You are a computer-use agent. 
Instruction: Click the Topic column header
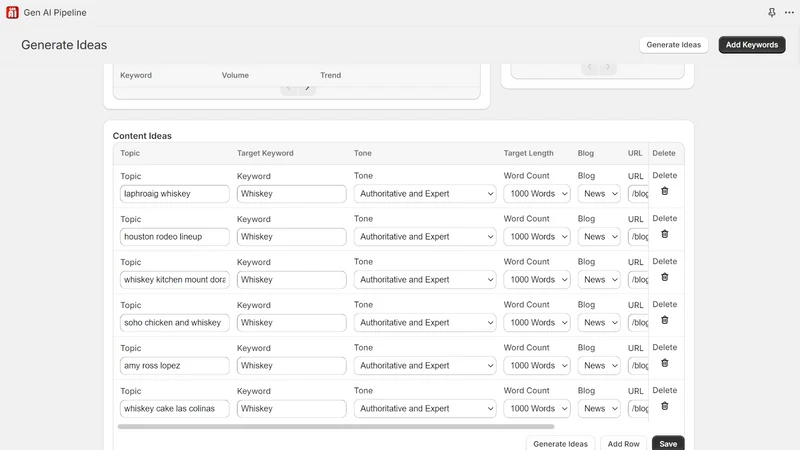pyautogui.click(x=130, y=153)
